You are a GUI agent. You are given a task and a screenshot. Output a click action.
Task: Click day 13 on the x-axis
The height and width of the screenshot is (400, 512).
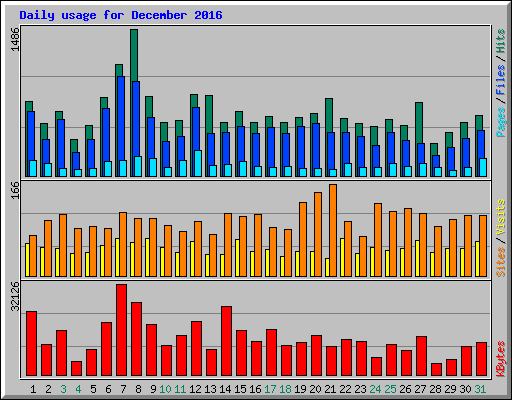pos(210,389)
